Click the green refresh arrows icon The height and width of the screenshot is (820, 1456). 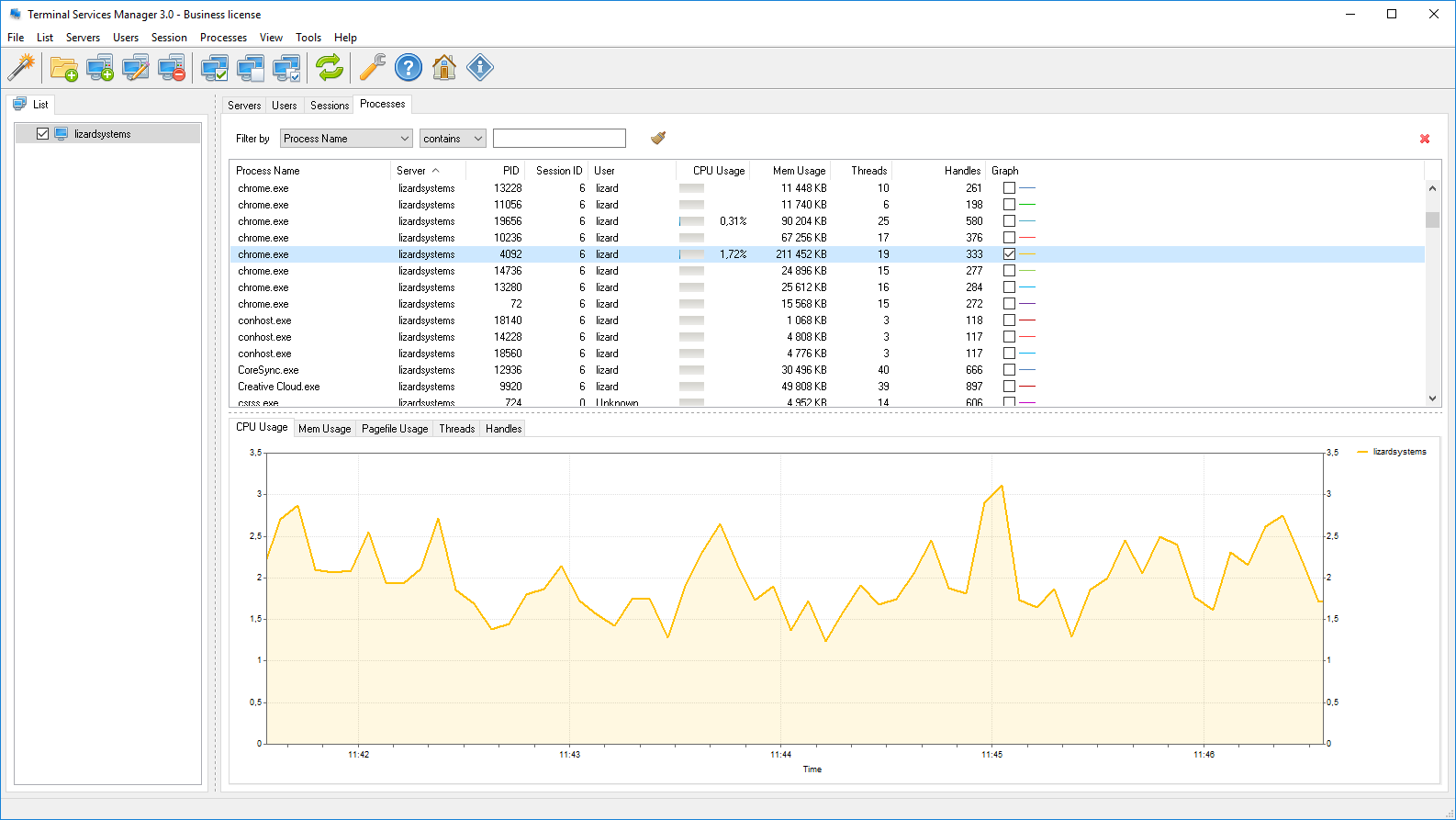coord(329,67)
